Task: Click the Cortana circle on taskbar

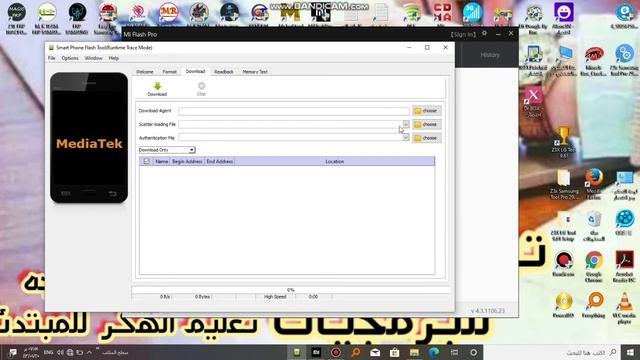Action: click(x=473, y=352)
